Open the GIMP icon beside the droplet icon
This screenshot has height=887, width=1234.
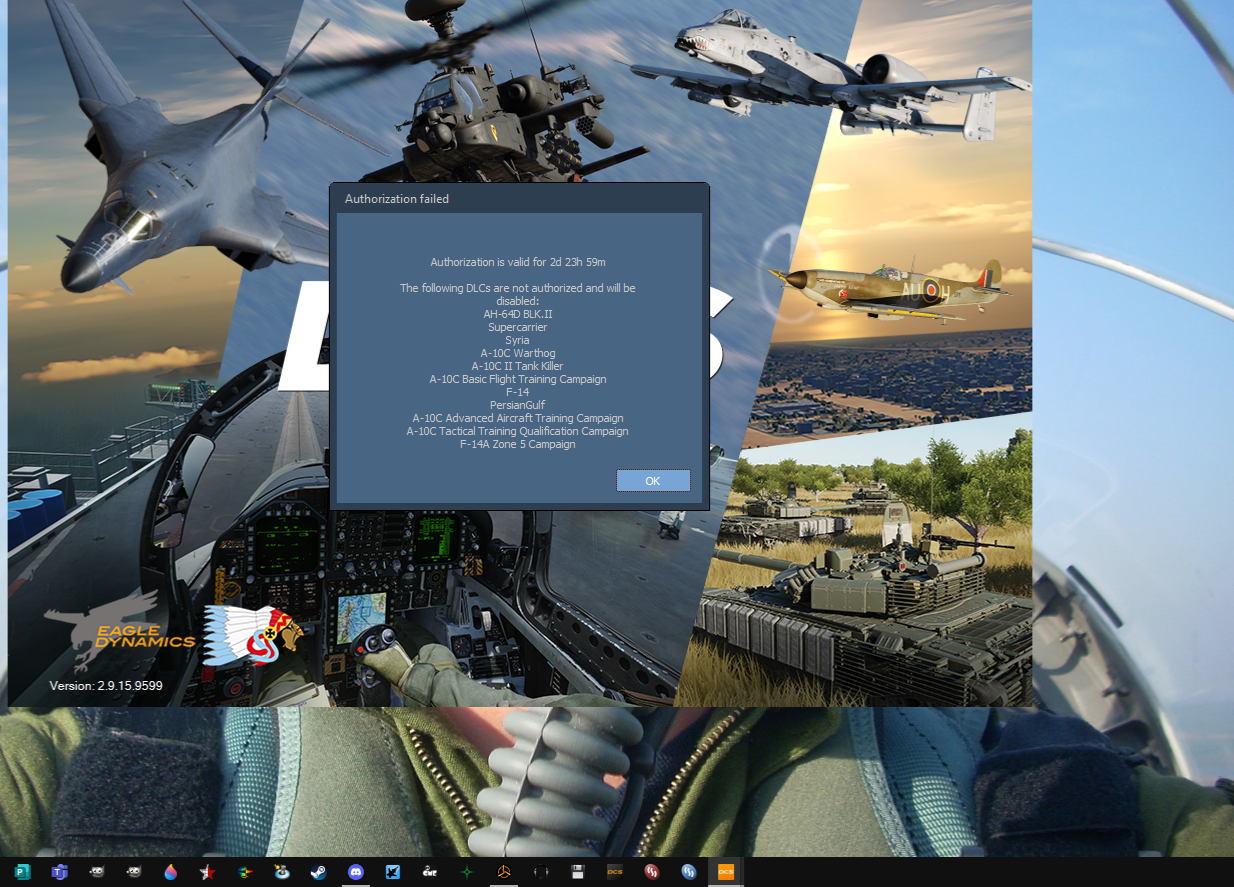[133, 872]
